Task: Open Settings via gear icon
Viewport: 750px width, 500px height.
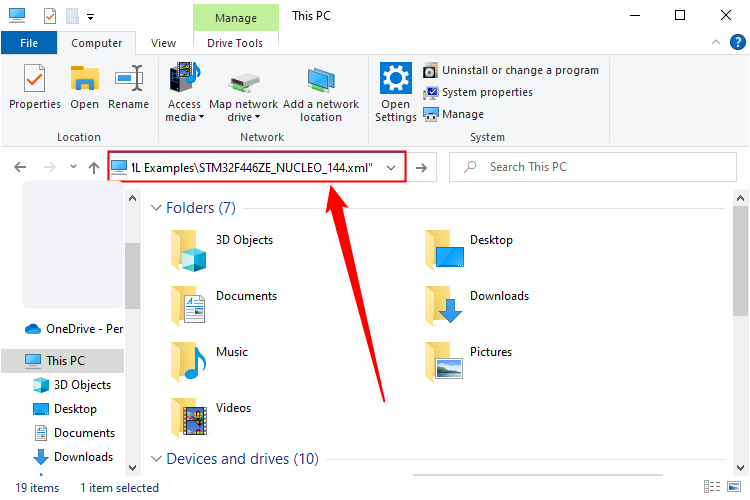Action: tap(396, 80)
